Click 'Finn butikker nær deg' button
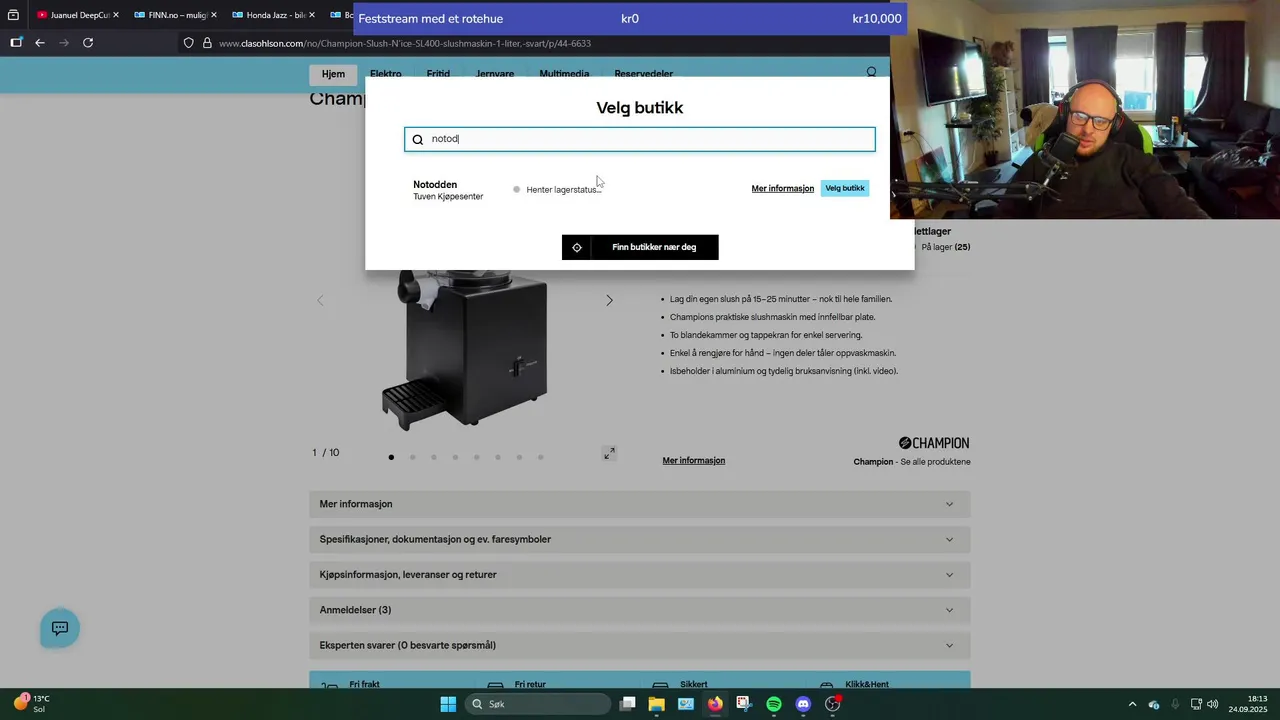This screenshot has height=720, width=1280. pyautogui.click(x=640, y=247)
